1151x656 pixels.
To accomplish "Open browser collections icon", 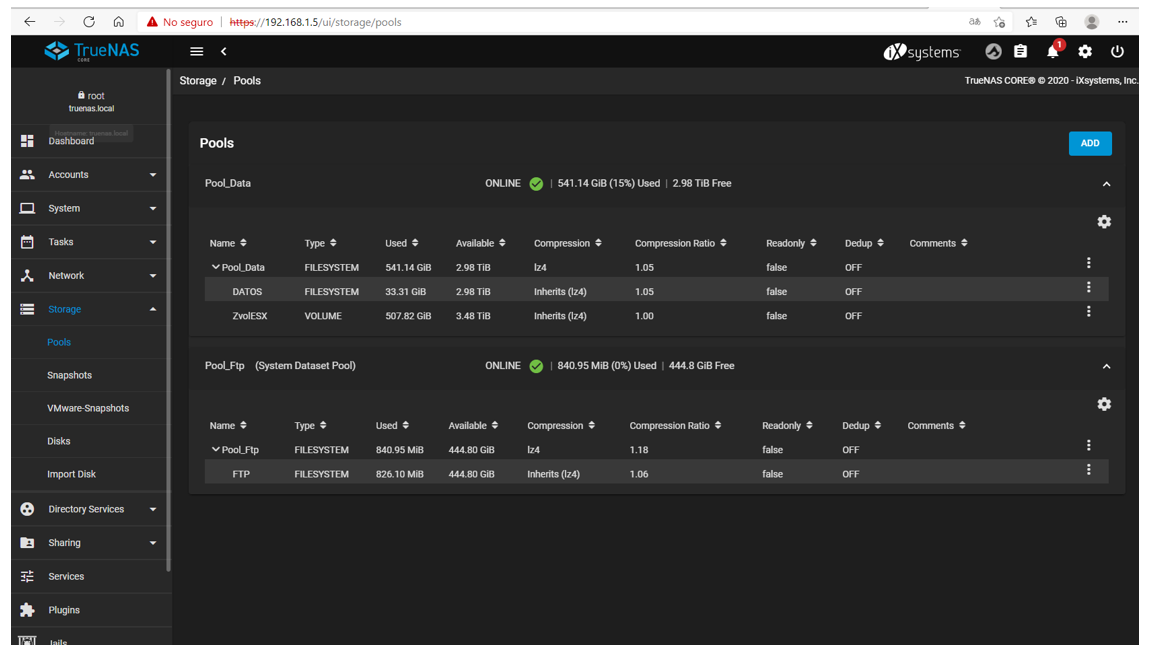I will pos(1061,22).
